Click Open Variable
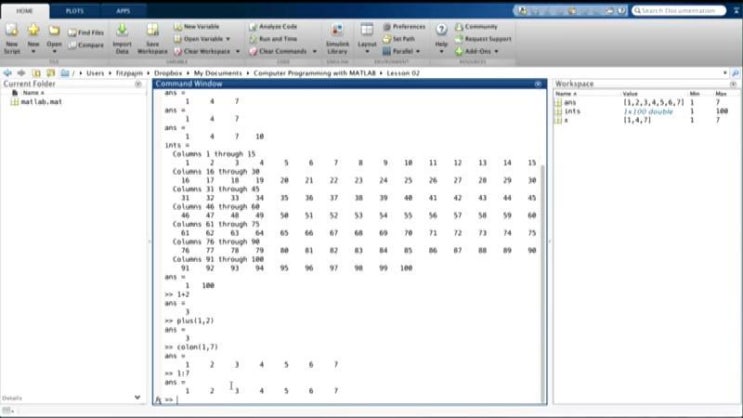743x418 pixels. 199,39
